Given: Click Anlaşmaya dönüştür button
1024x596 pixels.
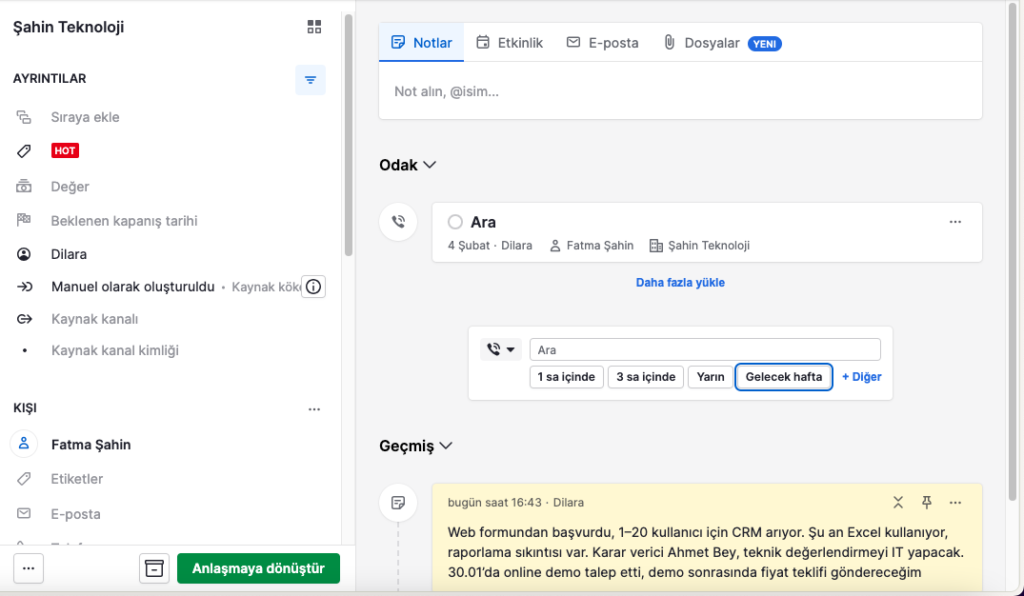Looking at the screenshot, I should click(x=258, y=568).
